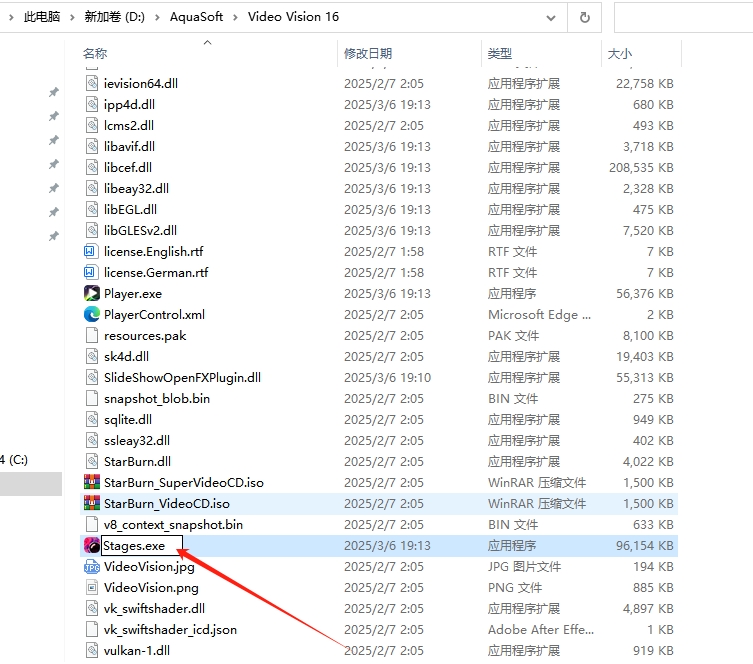Click the resources.pak file icon

pos(92,336)
